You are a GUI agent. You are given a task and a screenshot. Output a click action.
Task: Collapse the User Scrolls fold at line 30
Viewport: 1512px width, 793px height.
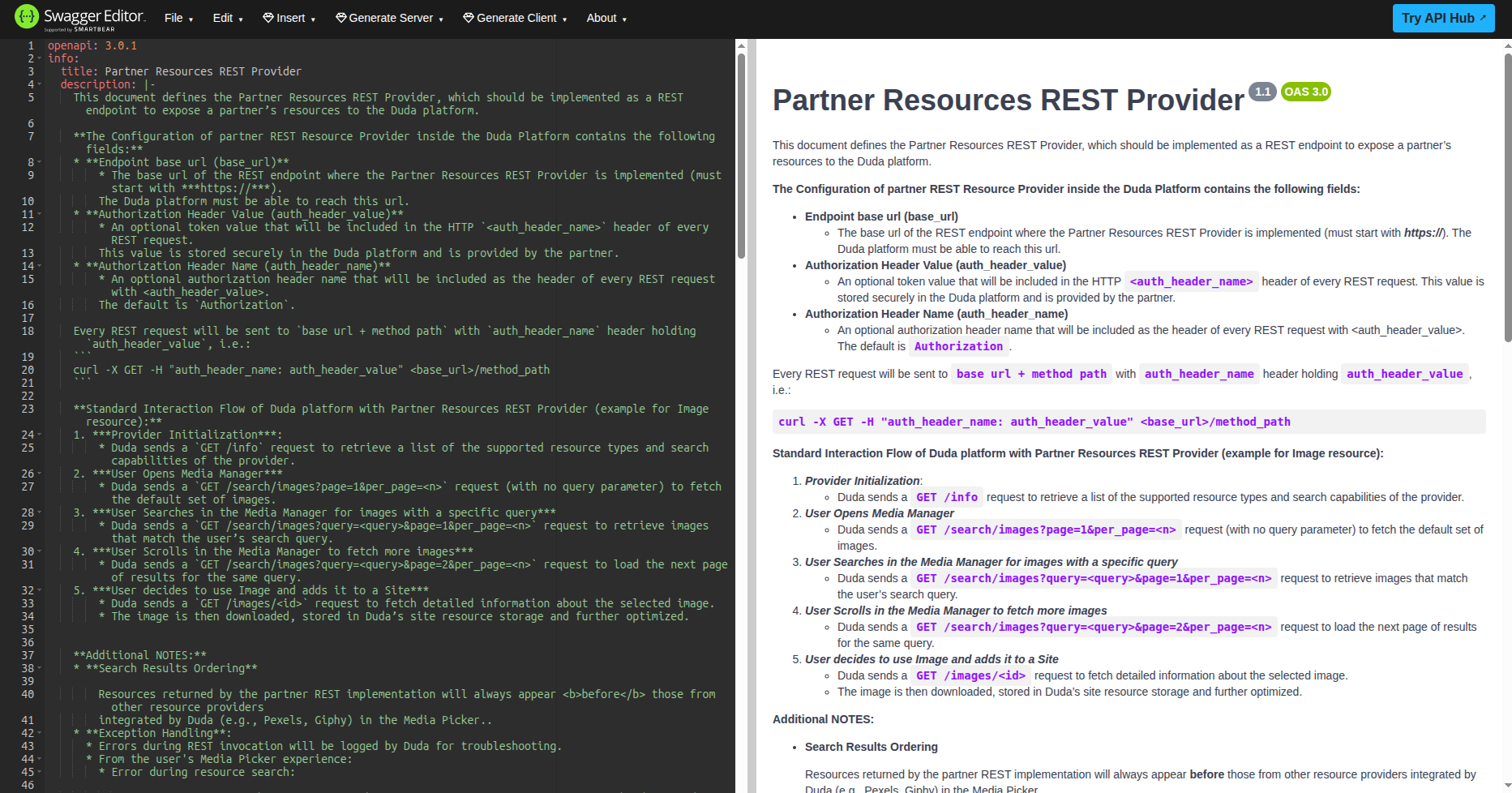tap(39, 552)
